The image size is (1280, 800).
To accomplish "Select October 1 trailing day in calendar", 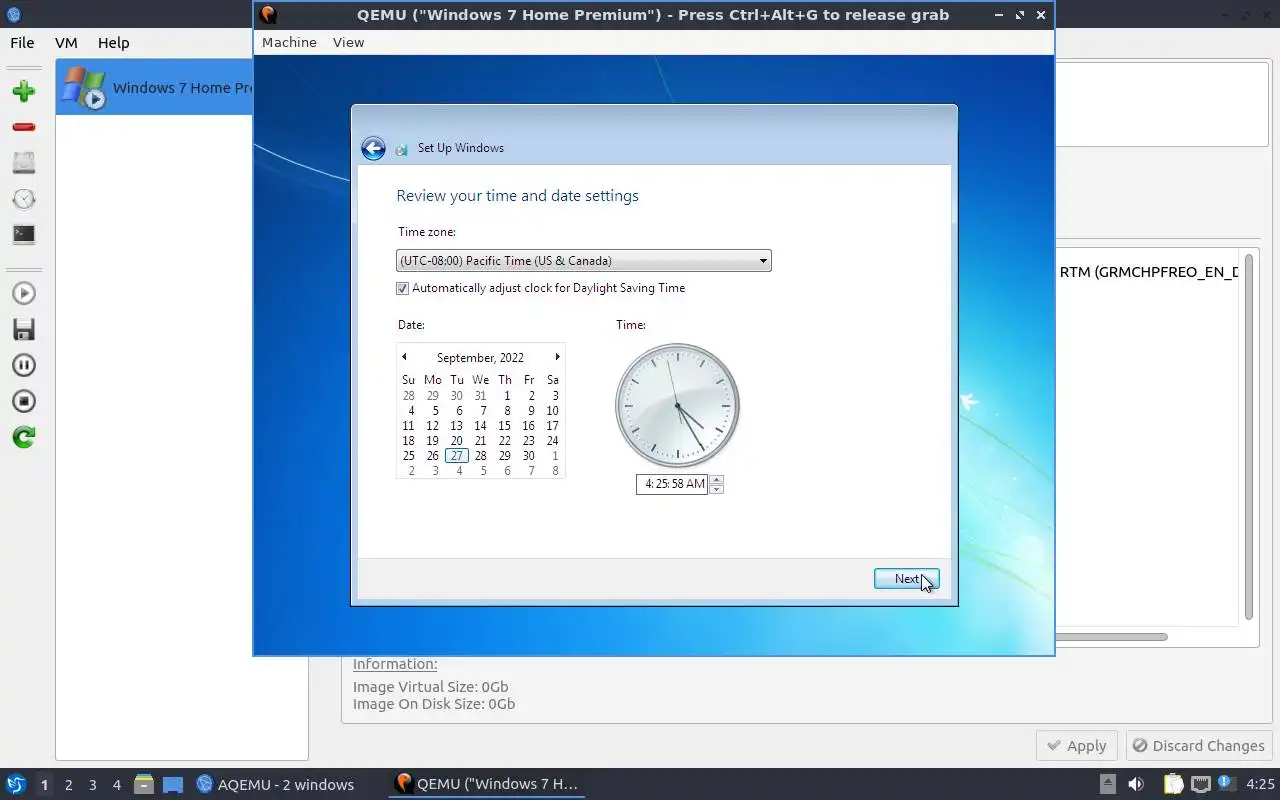I will (x=555, y=455).
